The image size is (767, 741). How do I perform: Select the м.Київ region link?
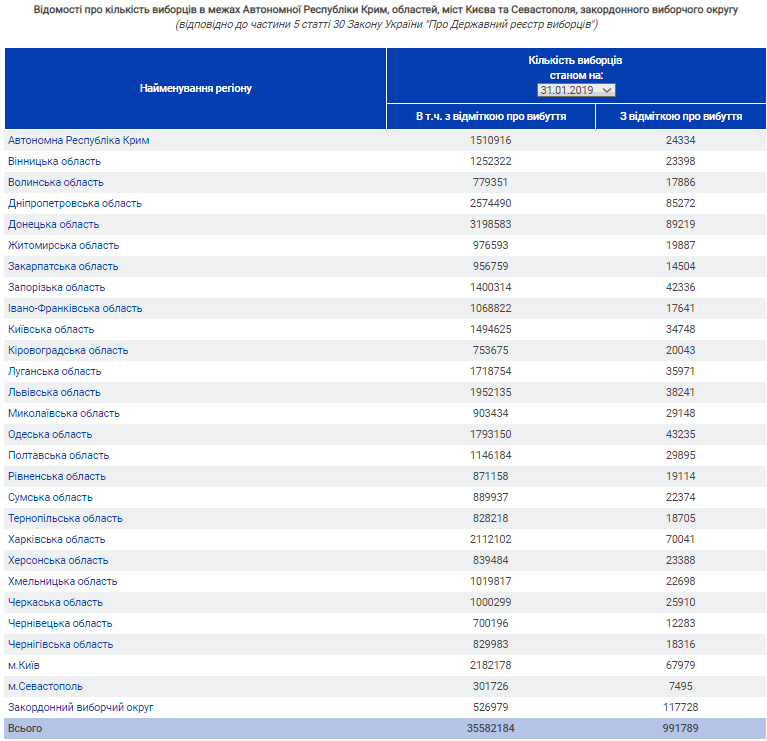coord(24,666)
